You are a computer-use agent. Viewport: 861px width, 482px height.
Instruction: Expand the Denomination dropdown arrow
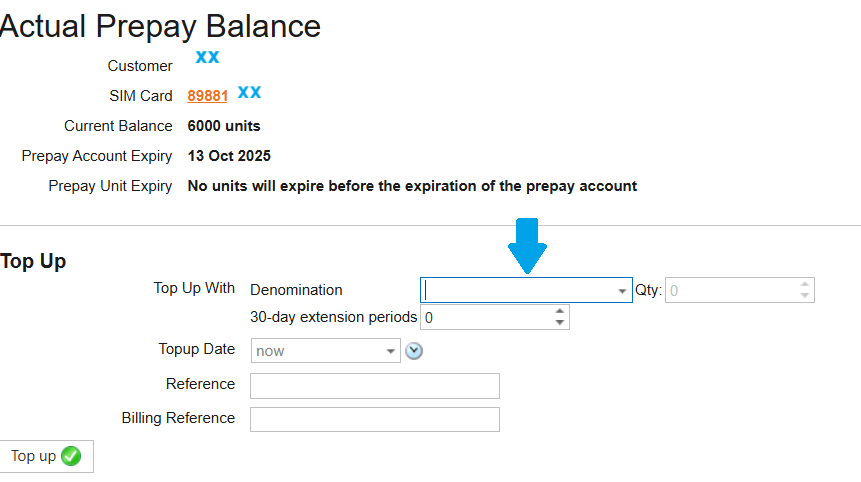(621, 291)
